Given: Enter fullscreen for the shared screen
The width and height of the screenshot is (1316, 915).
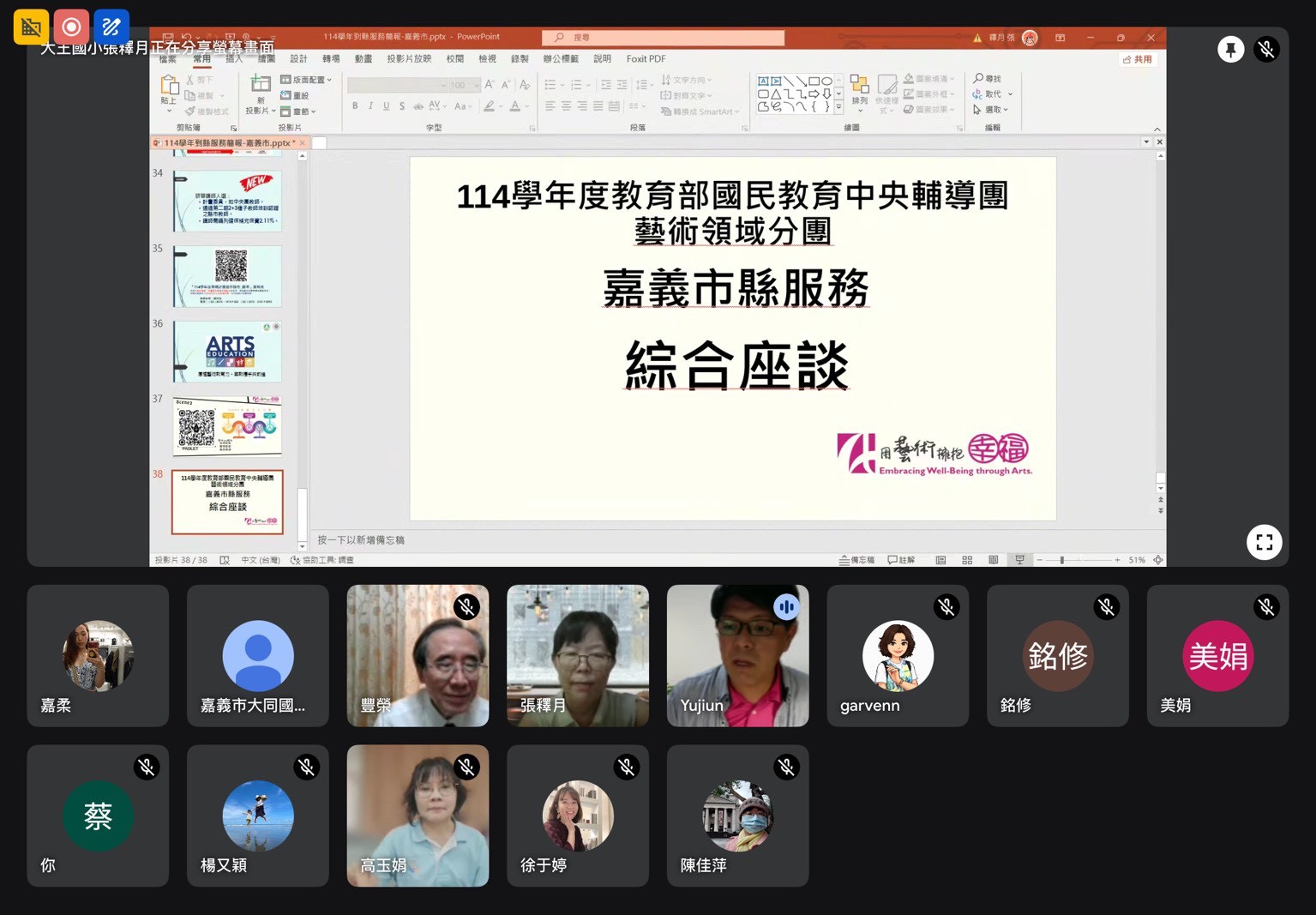Looking at the screenshot, I should [1264, 542].
